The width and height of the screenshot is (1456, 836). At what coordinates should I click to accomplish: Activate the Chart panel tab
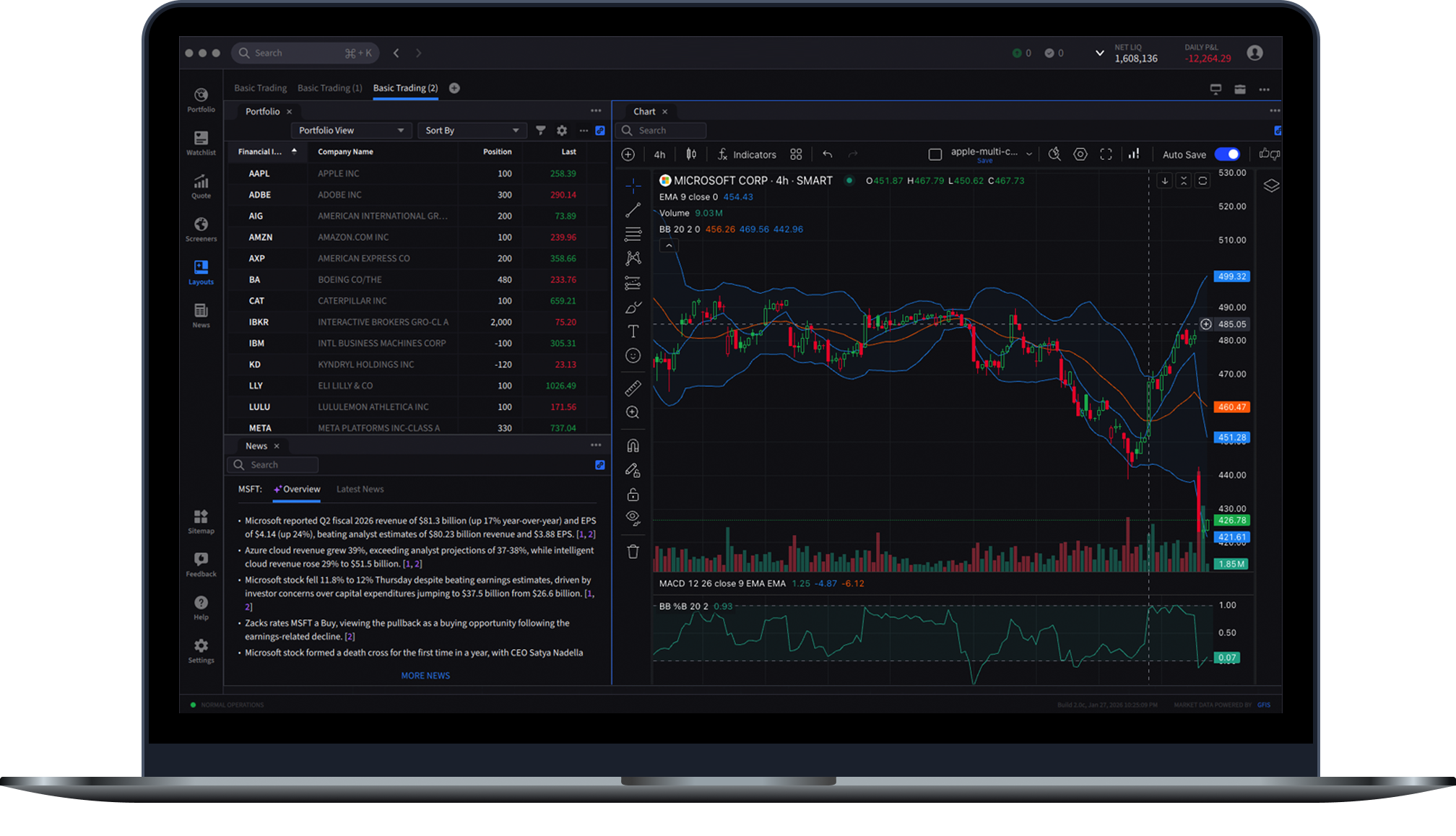click(644, 112)
